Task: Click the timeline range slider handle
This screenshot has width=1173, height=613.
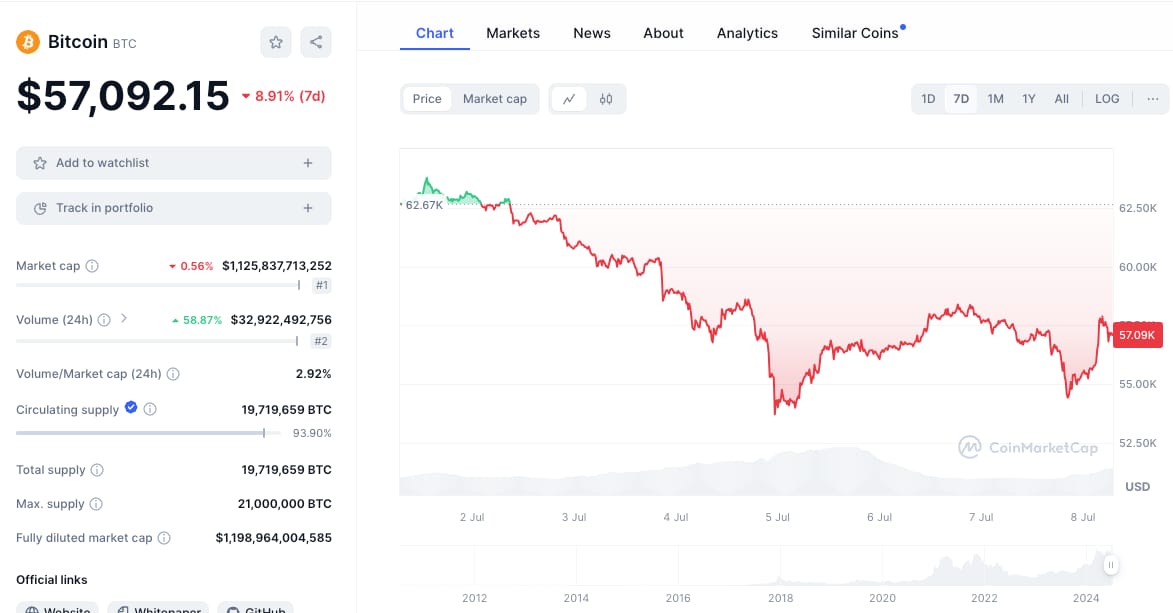Action: click(x=1110, y=565)
